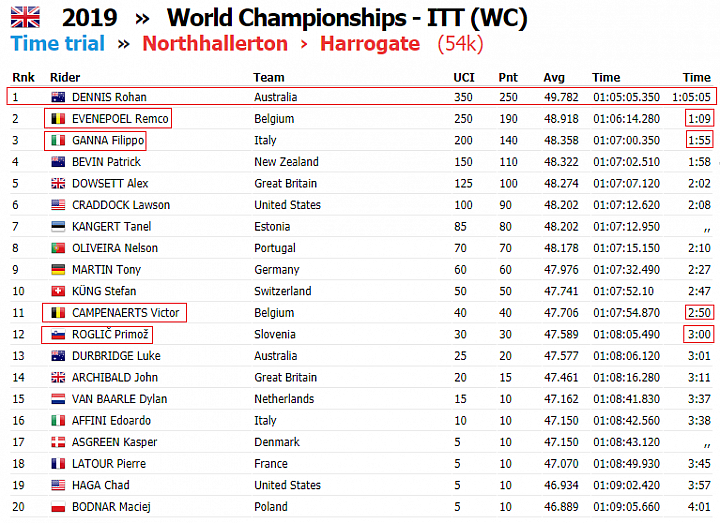Click the Portuguese flag next to OLIVEIRA Nelson
The image size is (720, 523).
[58, 248]
